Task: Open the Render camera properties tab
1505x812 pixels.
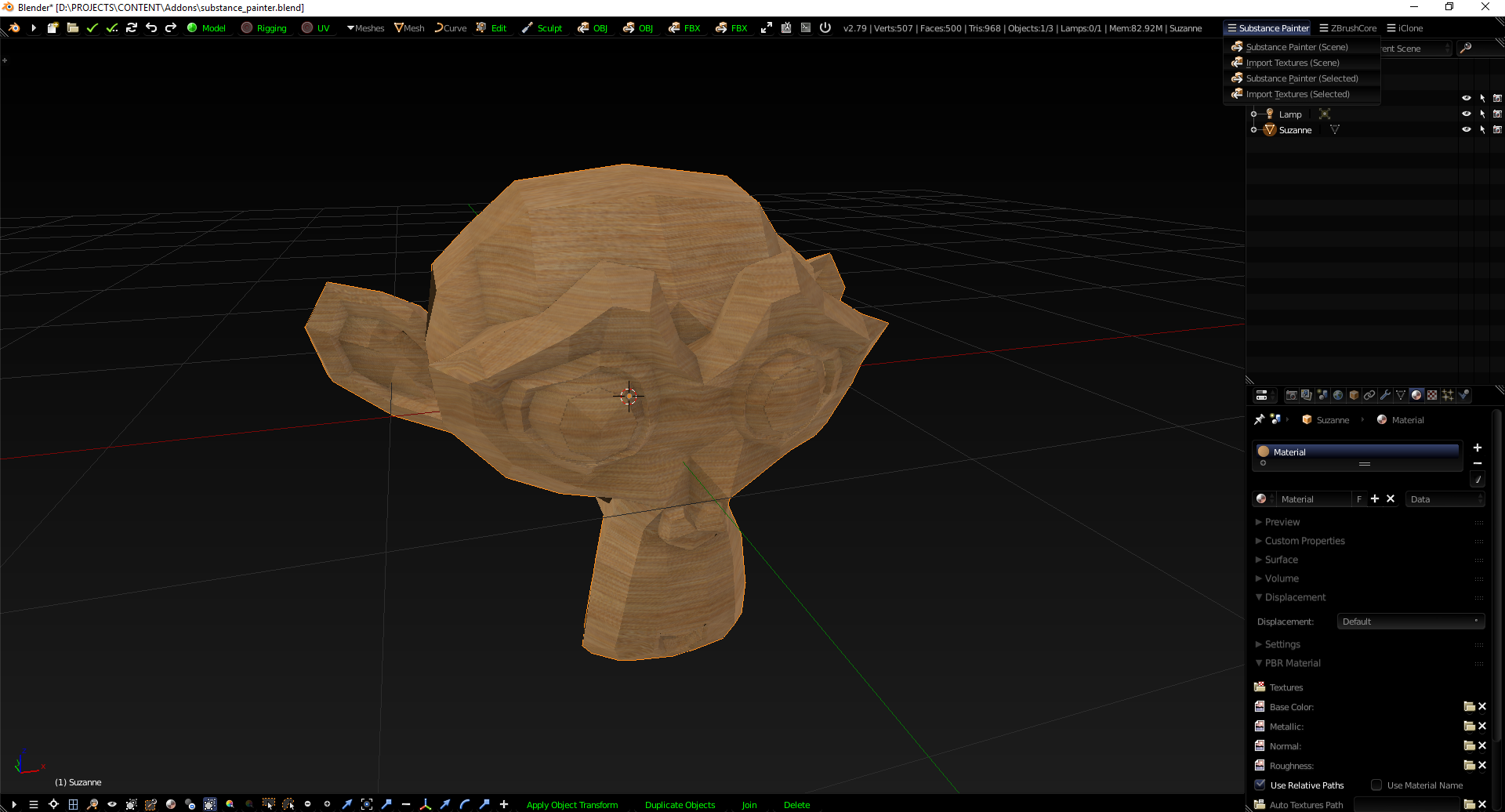Action: (x=1291, y=395)
